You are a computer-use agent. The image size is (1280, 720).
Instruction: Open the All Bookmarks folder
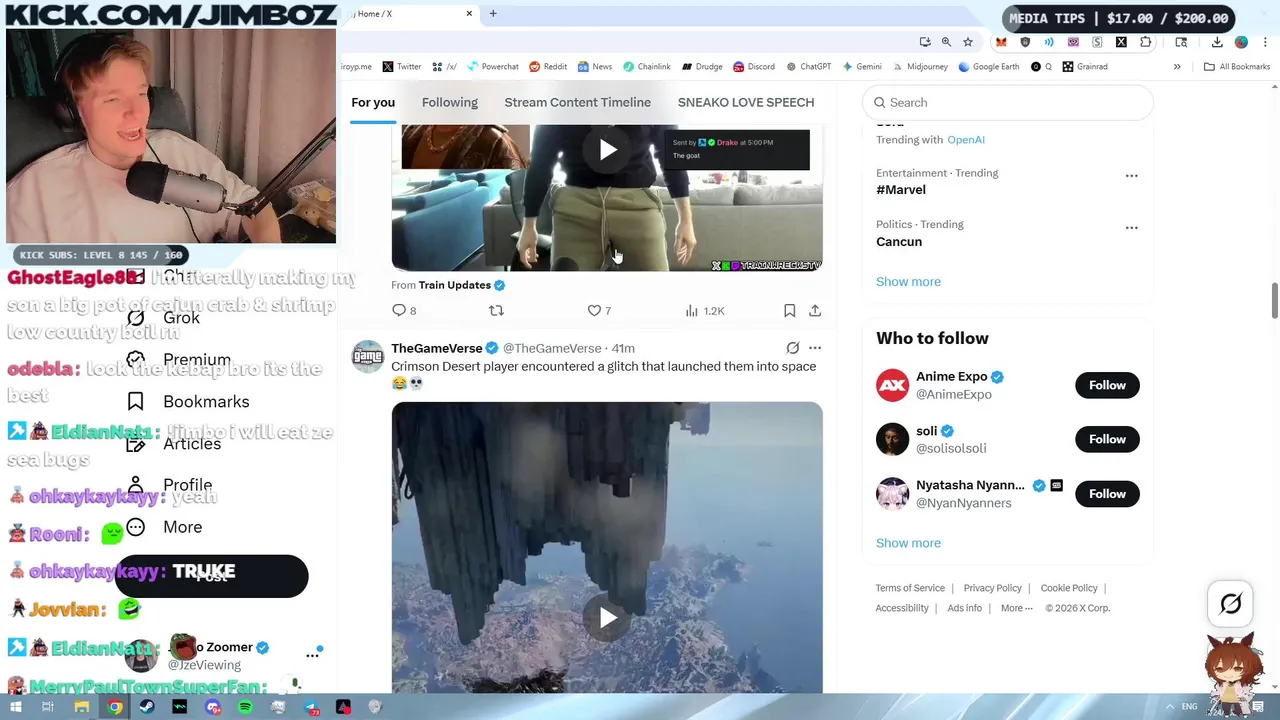tap(1237, 67)
